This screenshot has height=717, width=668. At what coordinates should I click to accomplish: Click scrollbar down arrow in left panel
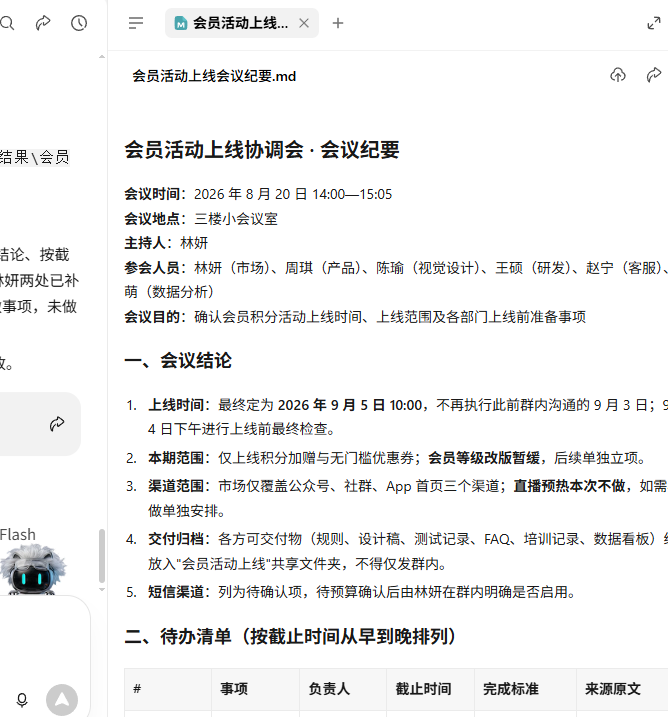(102, 589)
